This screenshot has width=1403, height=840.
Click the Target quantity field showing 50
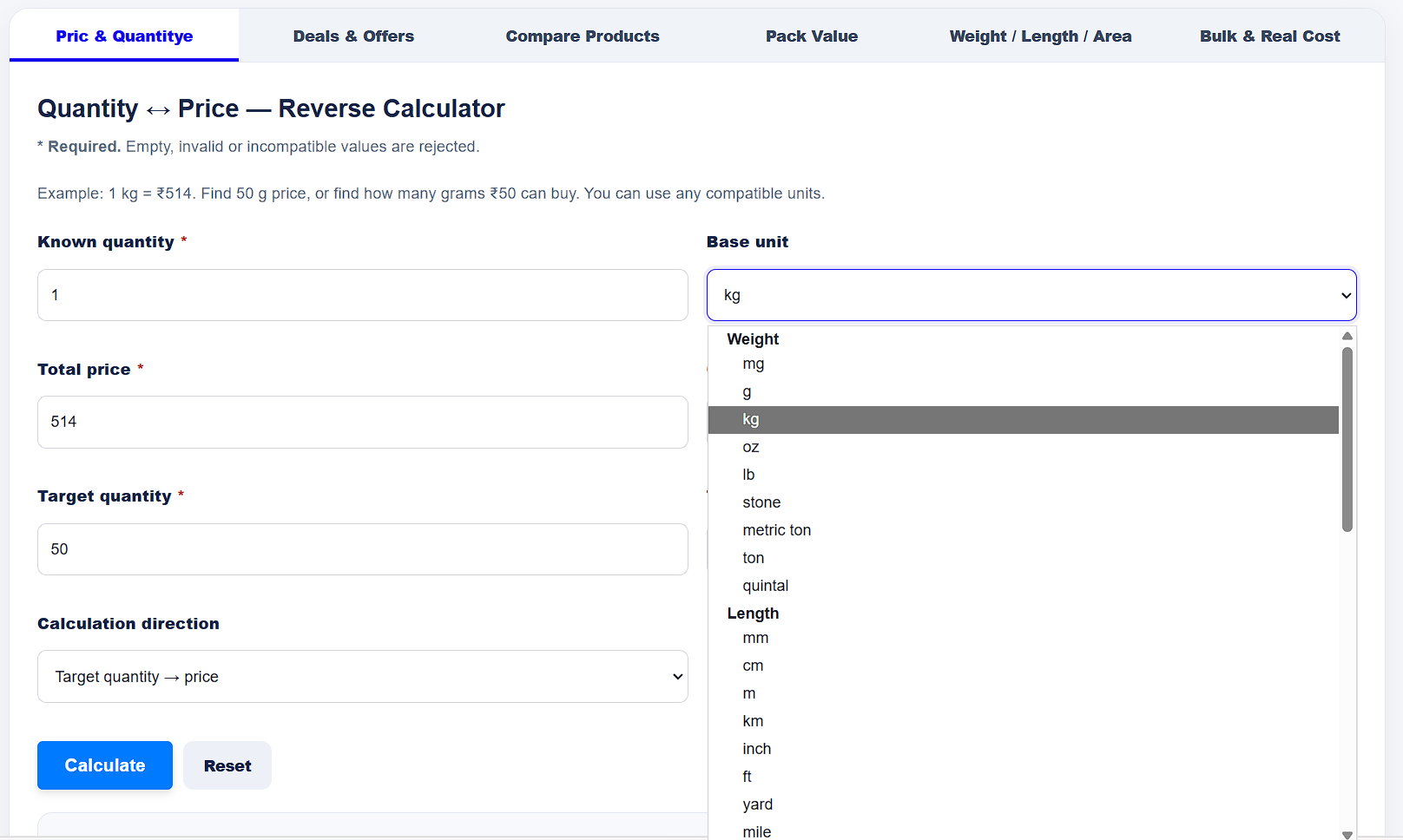[x=363, y=549]
